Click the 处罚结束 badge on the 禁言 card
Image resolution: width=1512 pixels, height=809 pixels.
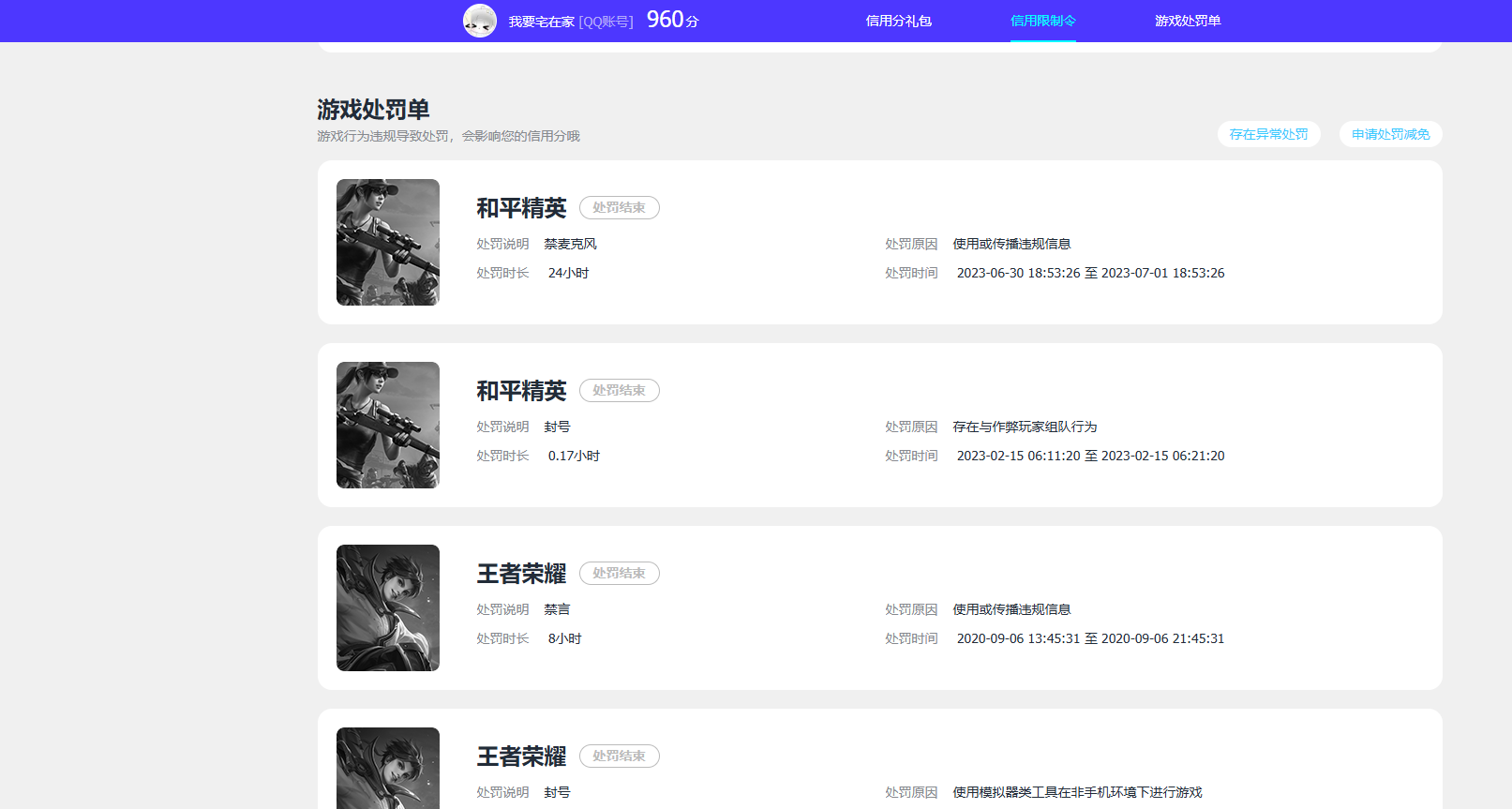click(x=620, y=573)
